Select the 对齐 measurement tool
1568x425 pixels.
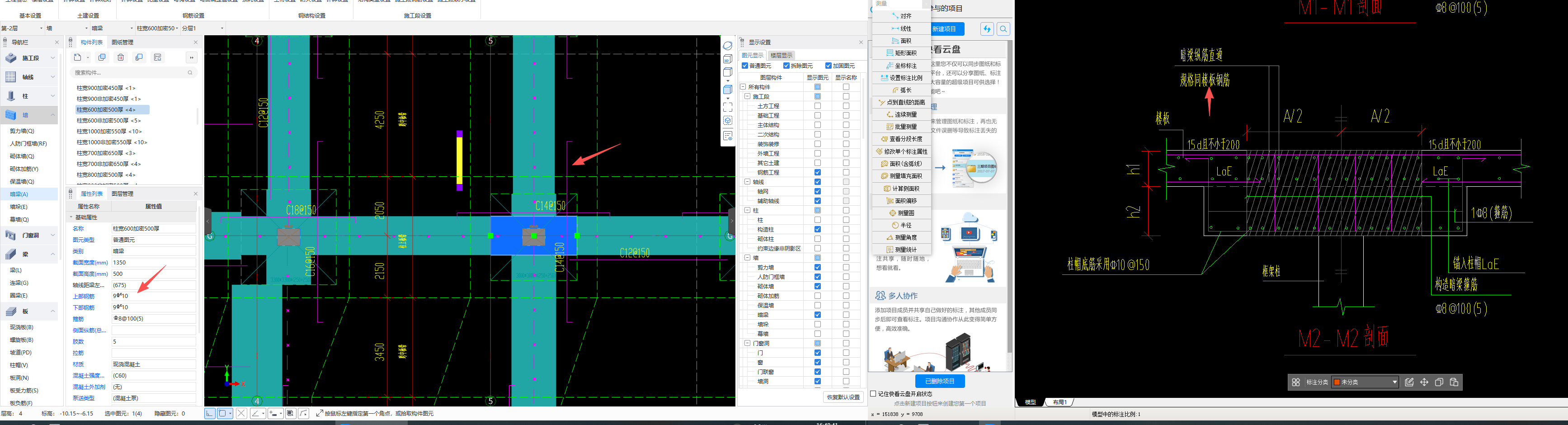[x=902, y=15]
